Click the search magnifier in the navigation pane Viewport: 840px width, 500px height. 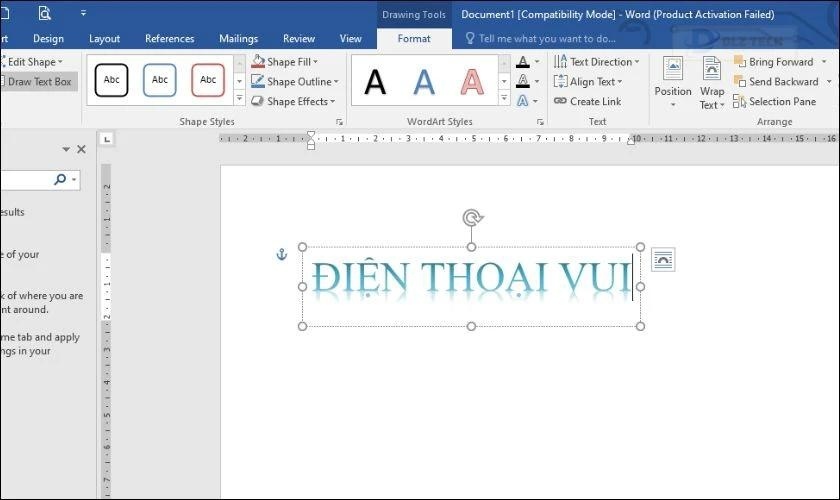[60, 178]
